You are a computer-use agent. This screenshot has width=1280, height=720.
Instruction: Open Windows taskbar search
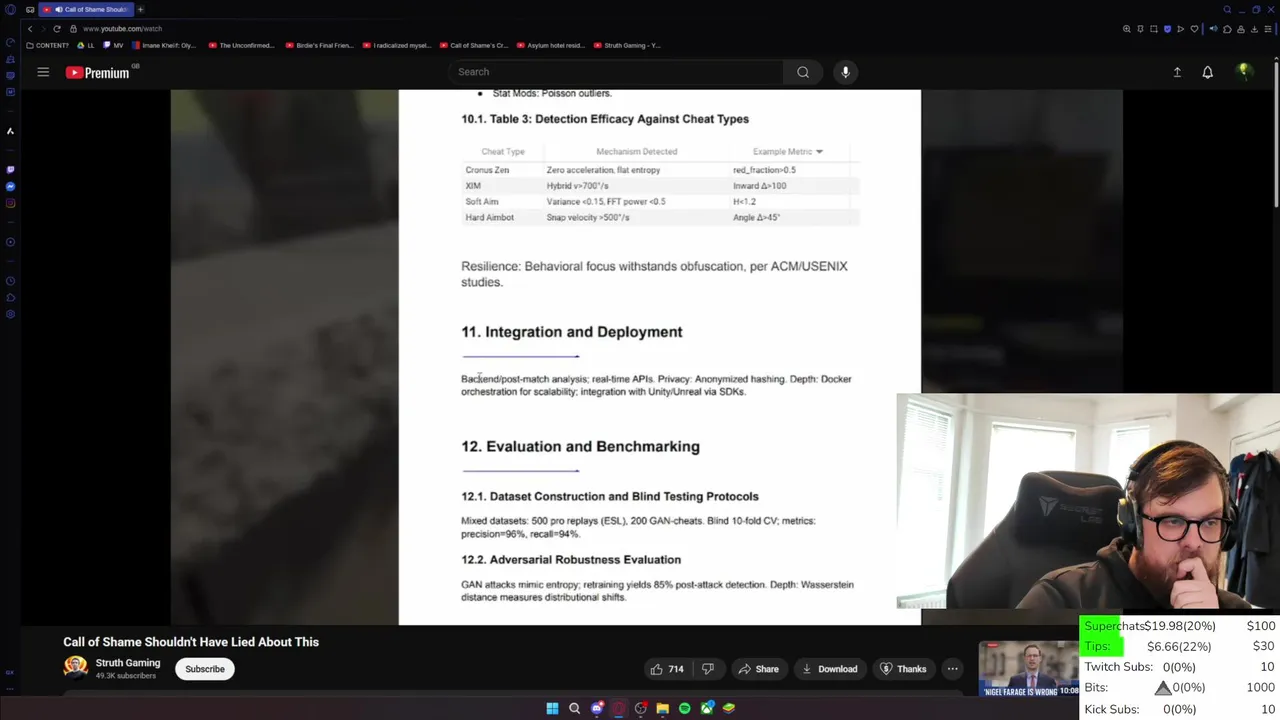pyautogui.click(x=574, y=708)
